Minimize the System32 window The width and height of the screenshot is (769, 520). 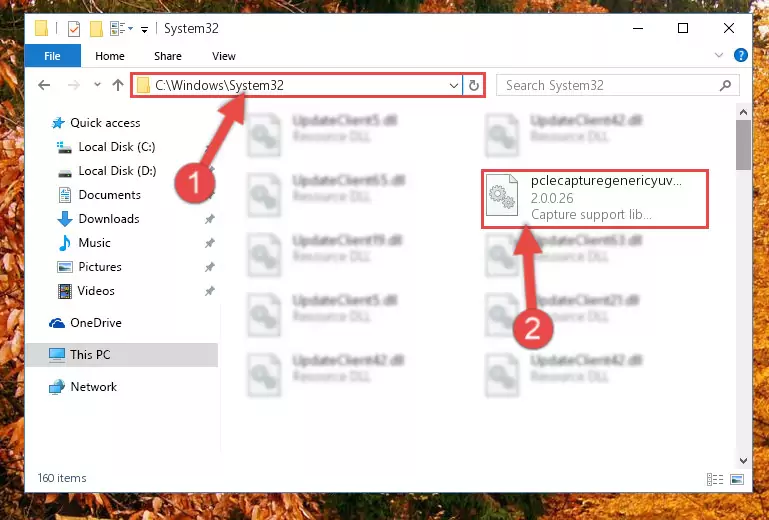pos(638,28)
